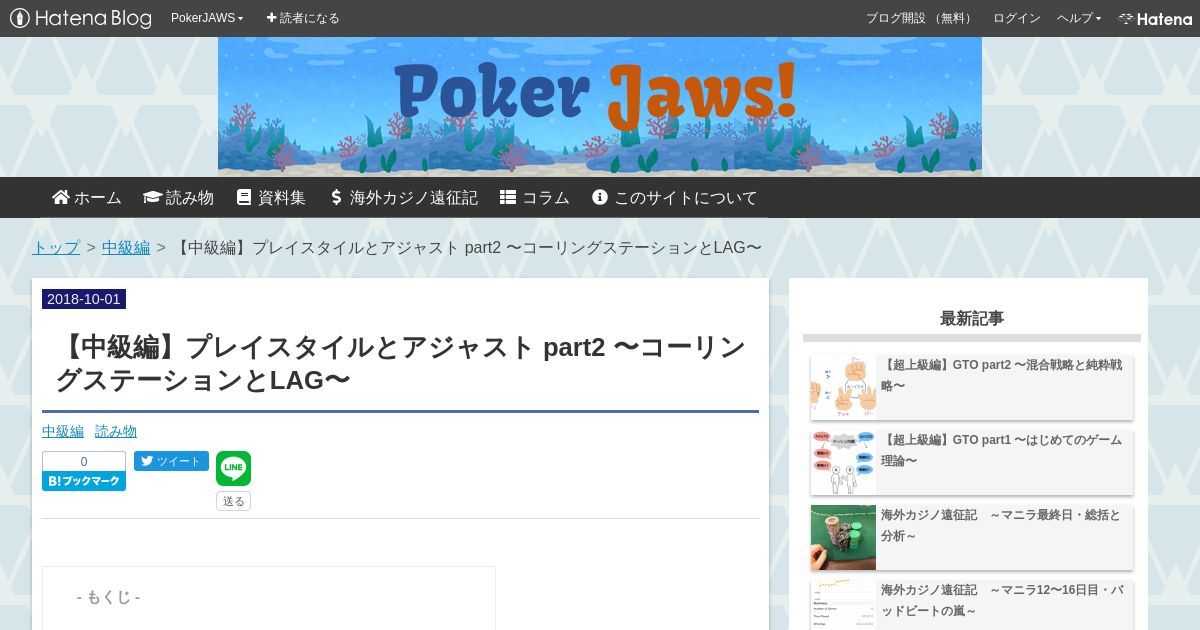Click the 中級編 category tag under the title
This screenshot has height=630, width=1200.
click(x=63, y=431)
